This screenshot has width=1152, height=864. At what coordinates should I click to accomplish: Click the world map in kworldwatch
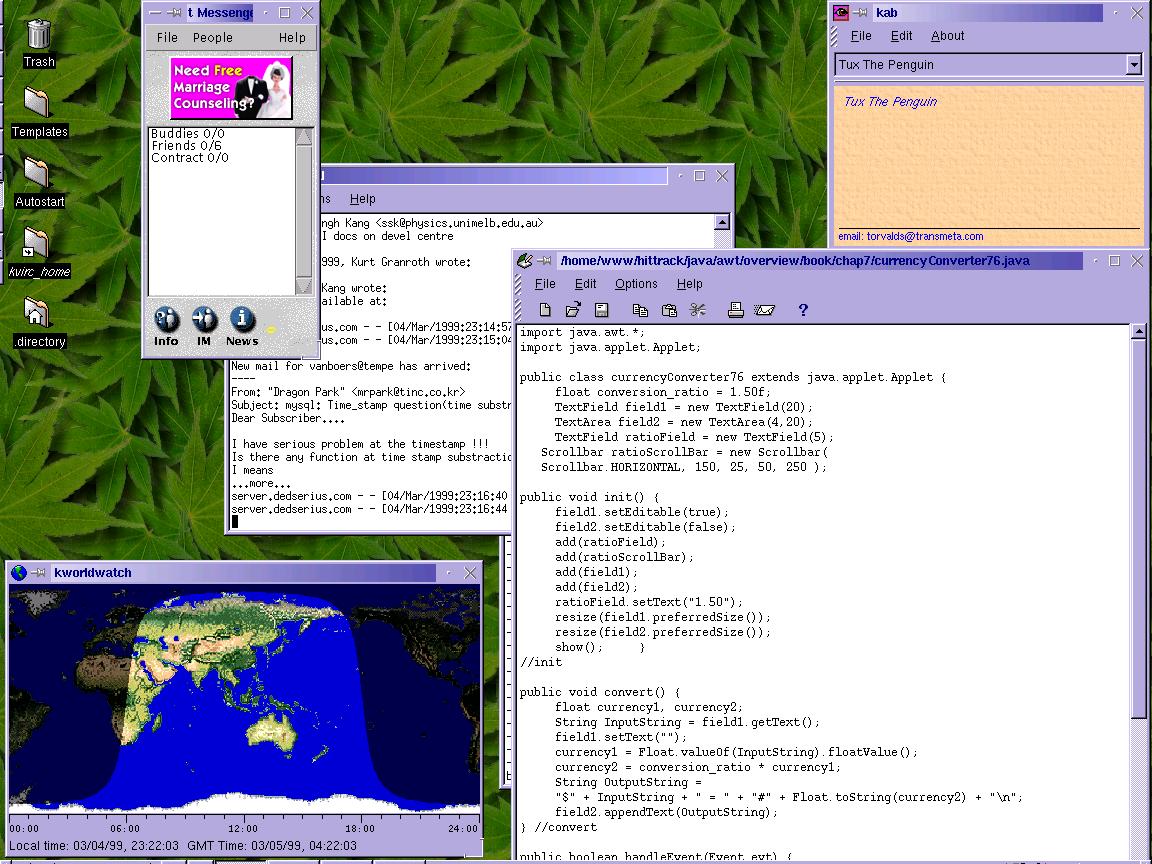244,699
